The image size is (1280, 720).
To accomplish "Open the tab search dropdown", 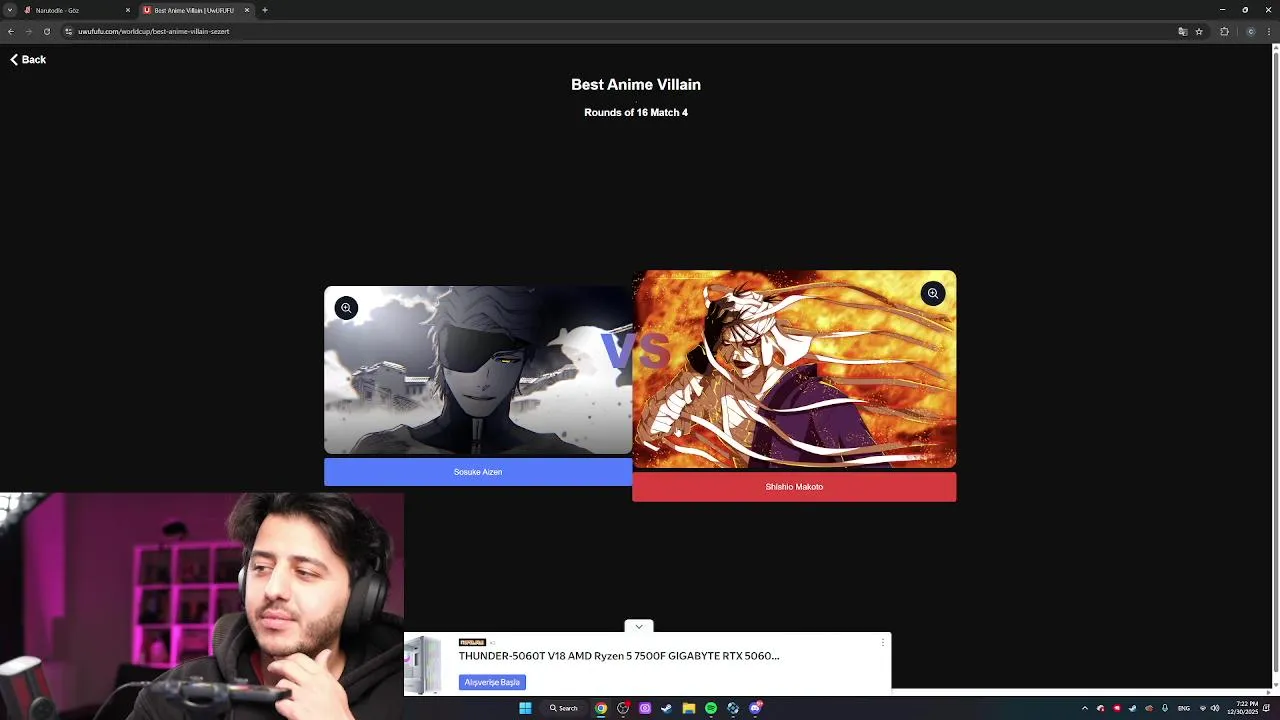I will (x=9, y=10).
